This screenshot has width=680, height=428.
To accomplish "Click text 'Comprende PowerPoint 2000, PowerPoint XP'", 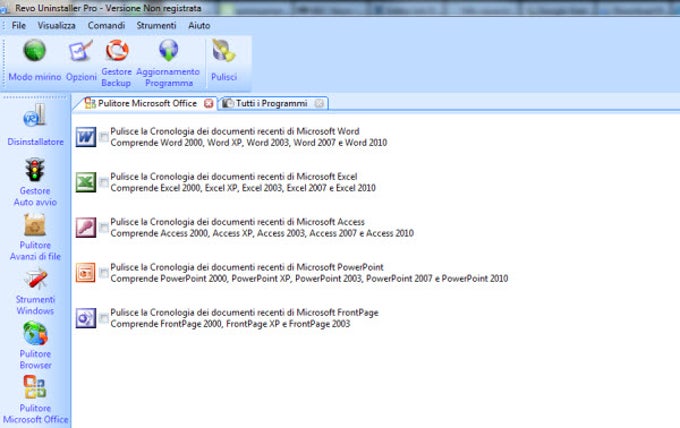I will click(200, 278).
